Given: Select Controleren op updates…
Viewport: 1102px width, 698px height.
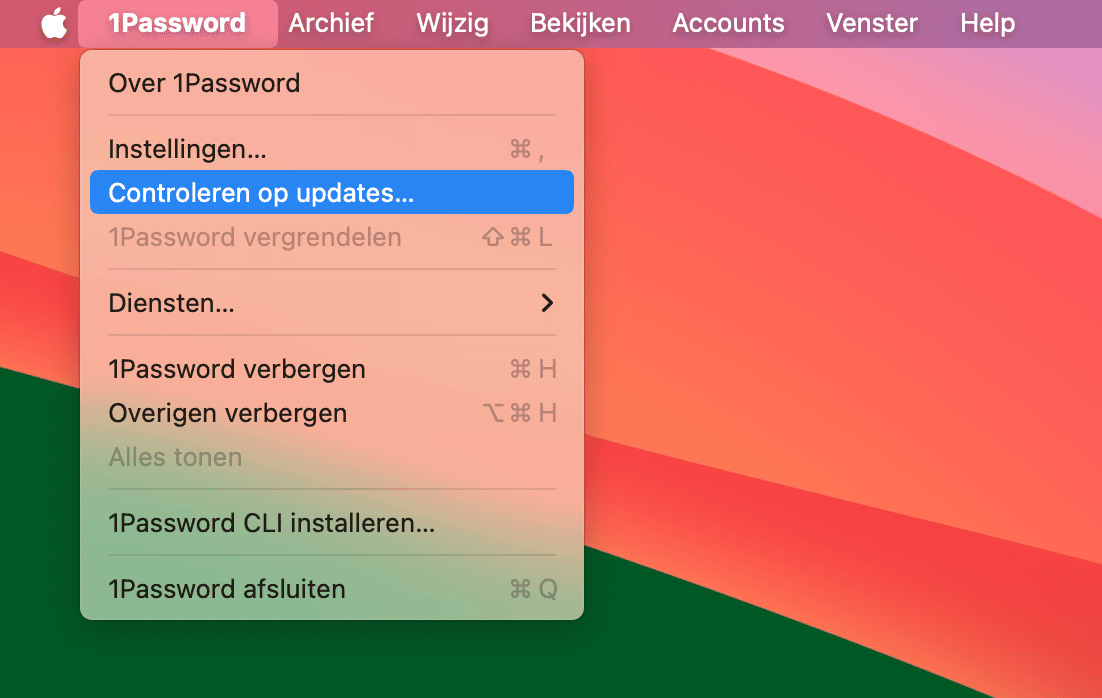Looking at the screenshot, I should coord(332,193).
